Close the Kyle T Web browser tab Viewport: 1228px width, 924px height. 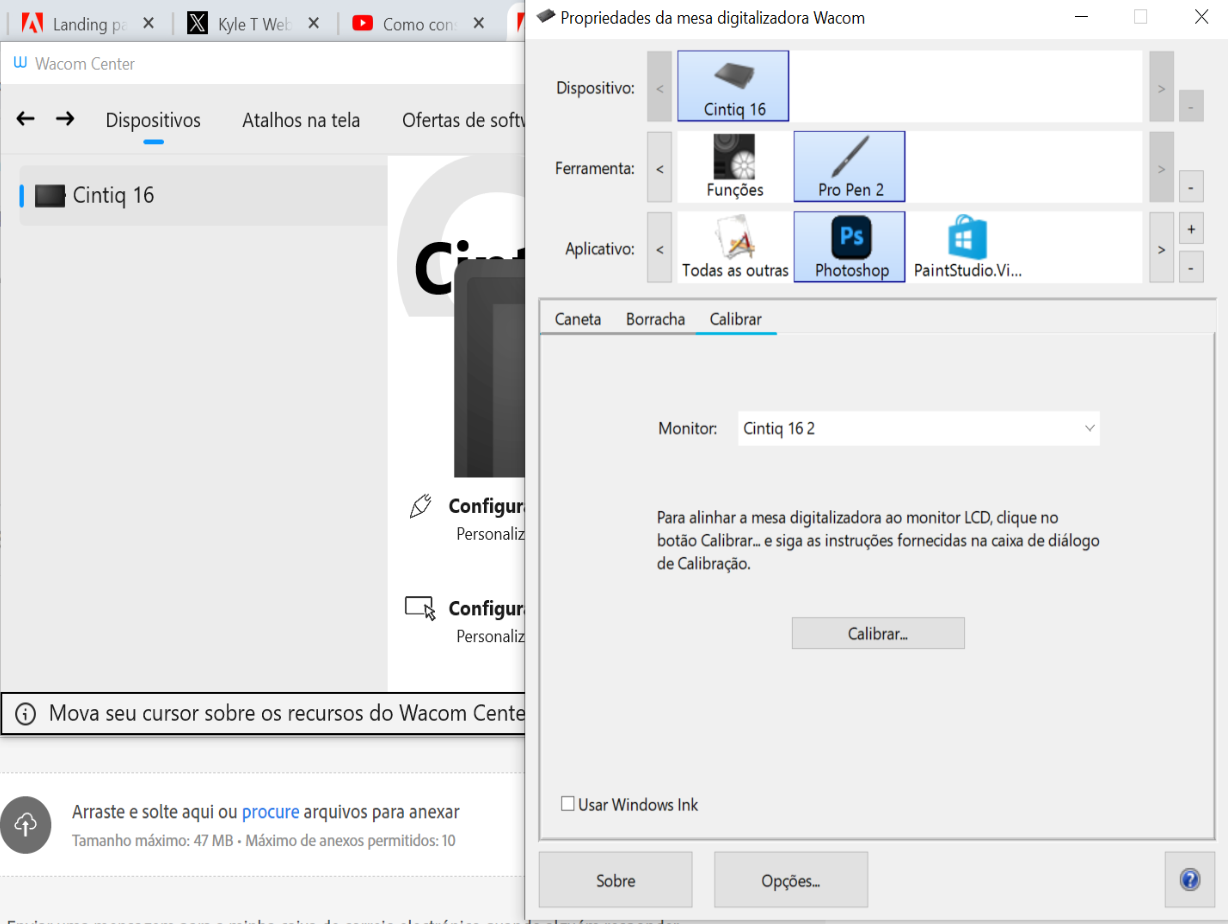tap(313, 23)
